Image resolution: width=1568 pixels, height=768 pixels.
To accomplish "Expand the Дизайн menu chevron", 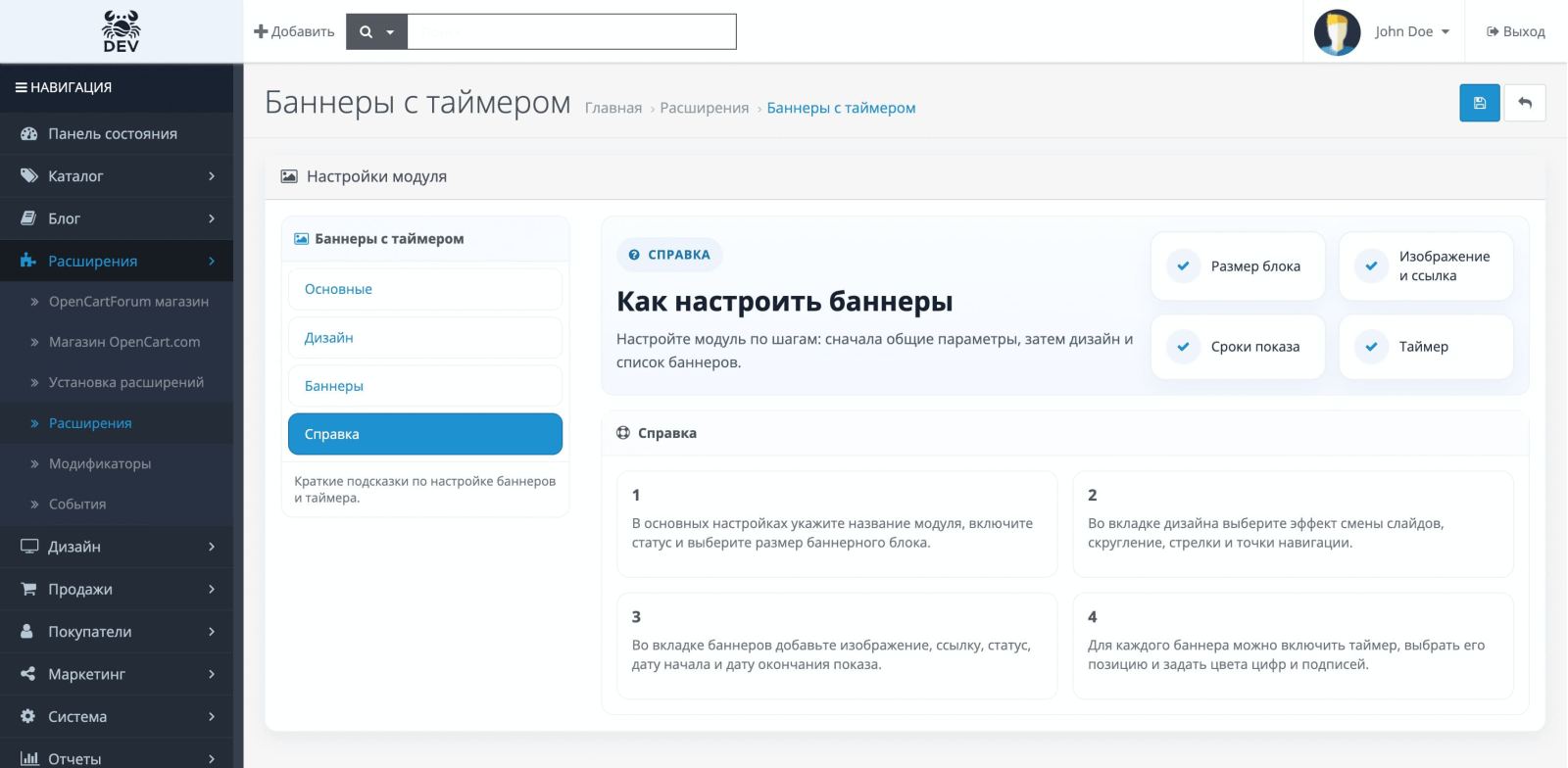I will pos(212,547).
